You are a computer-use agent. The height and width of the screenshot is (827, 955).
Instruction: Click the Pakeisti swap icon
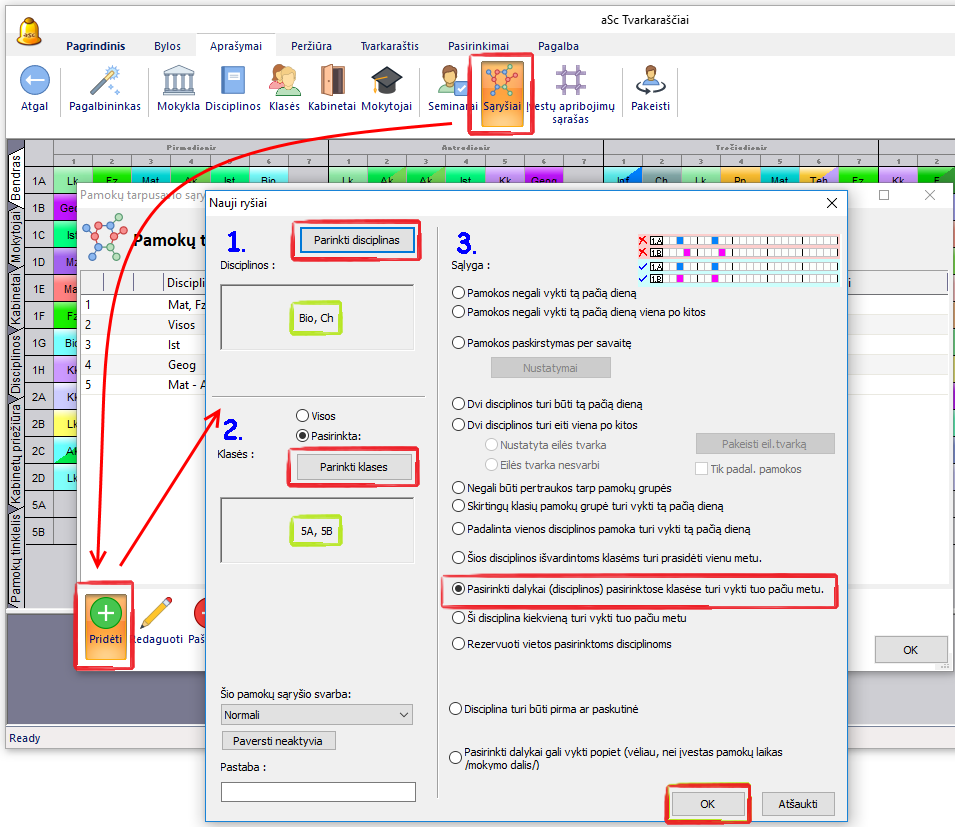point(650,82)
